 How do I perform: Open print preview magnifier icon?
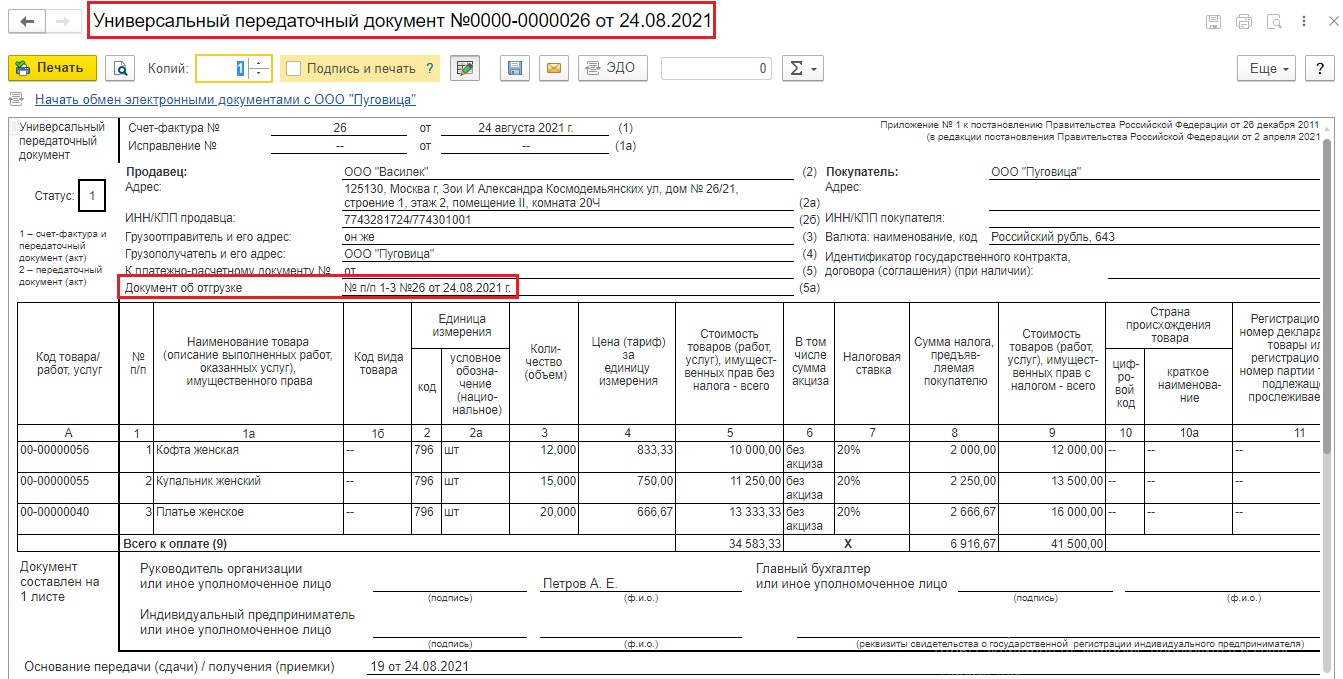click(120, 68)
